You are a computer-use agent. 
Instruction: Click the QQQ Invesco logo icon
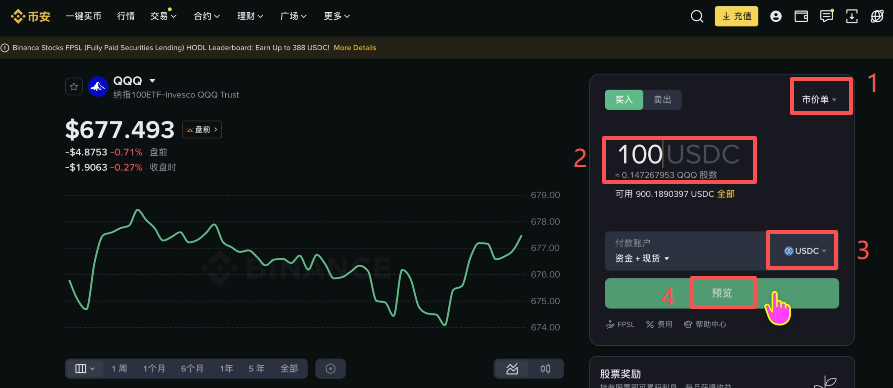tap(98, 87)
